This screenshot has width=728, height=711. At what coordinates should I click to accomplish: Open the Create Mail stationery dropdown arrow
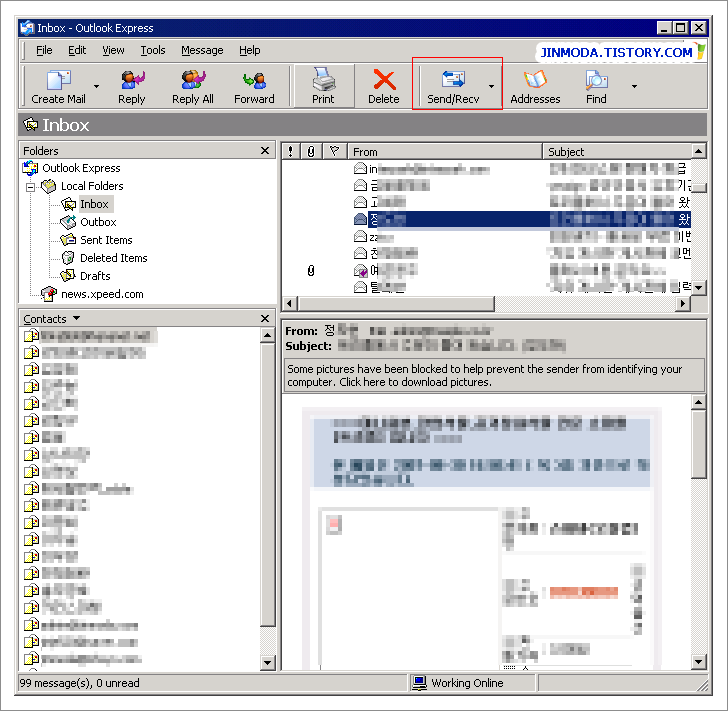[x=97, y=86]
